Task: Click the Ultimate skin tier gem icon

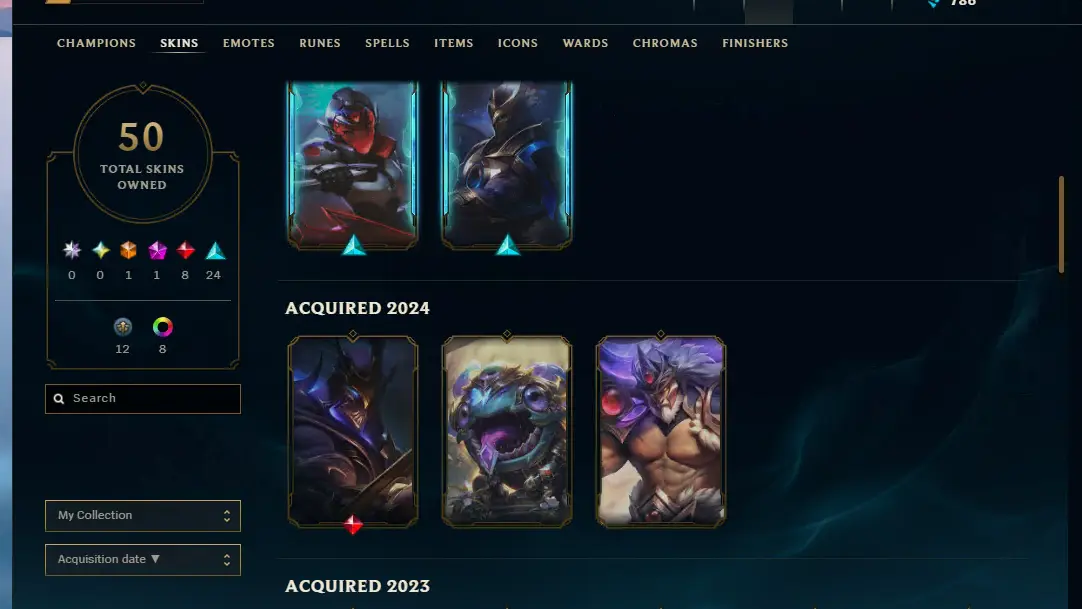Action: tap(72, 250)
